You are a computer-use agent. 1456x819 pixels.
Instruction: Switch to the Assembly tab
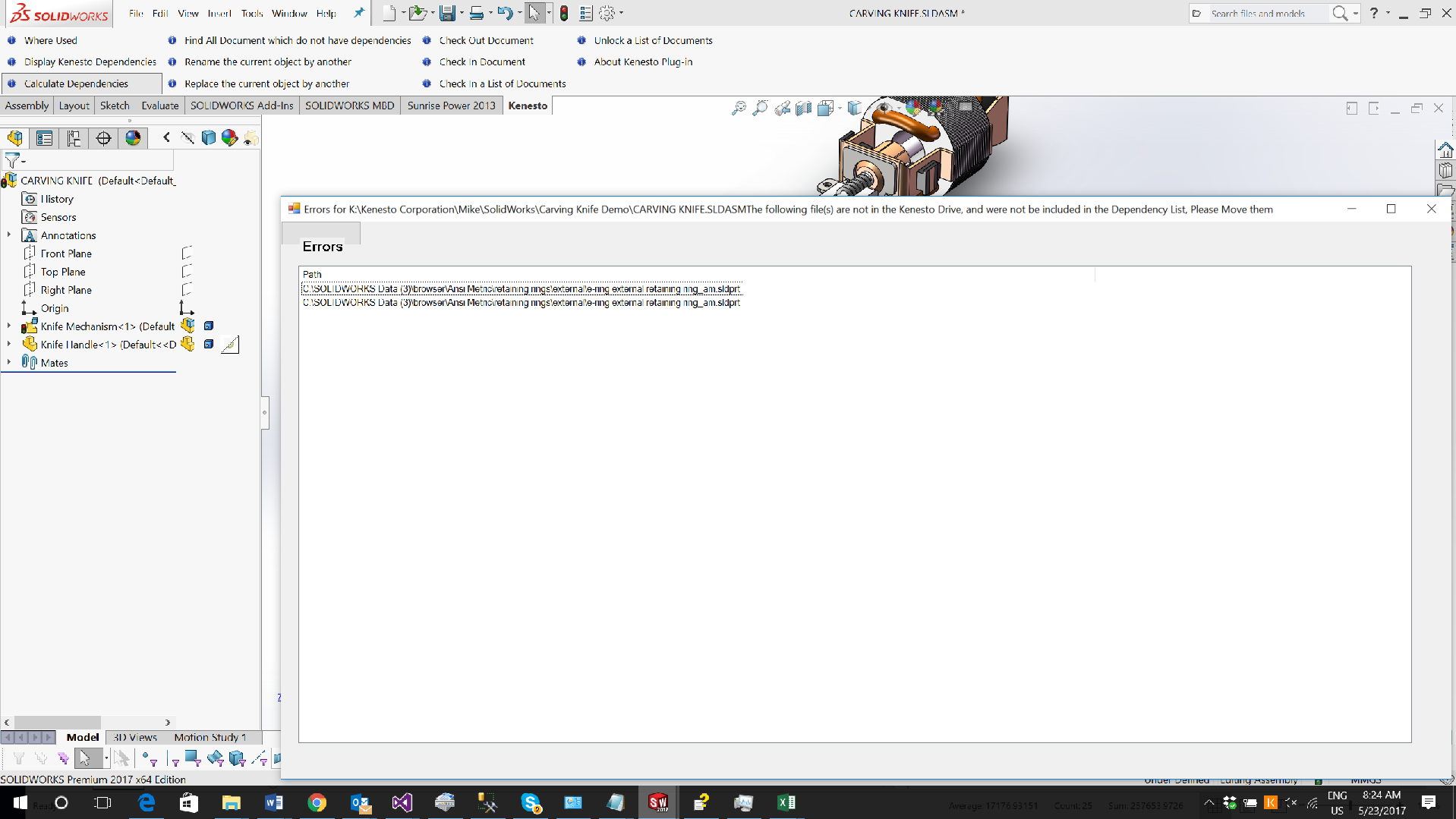pos(27,106)
